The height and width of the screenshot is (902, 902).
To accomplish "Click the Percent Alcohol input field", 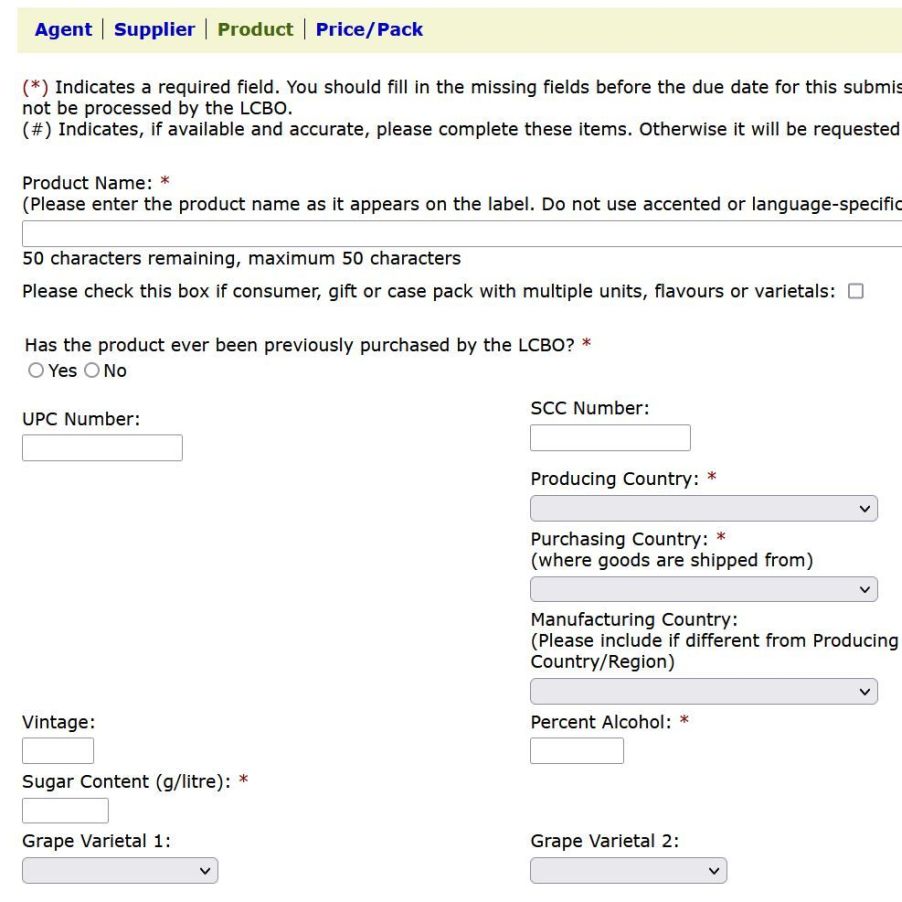I will (x=576, y=751).
